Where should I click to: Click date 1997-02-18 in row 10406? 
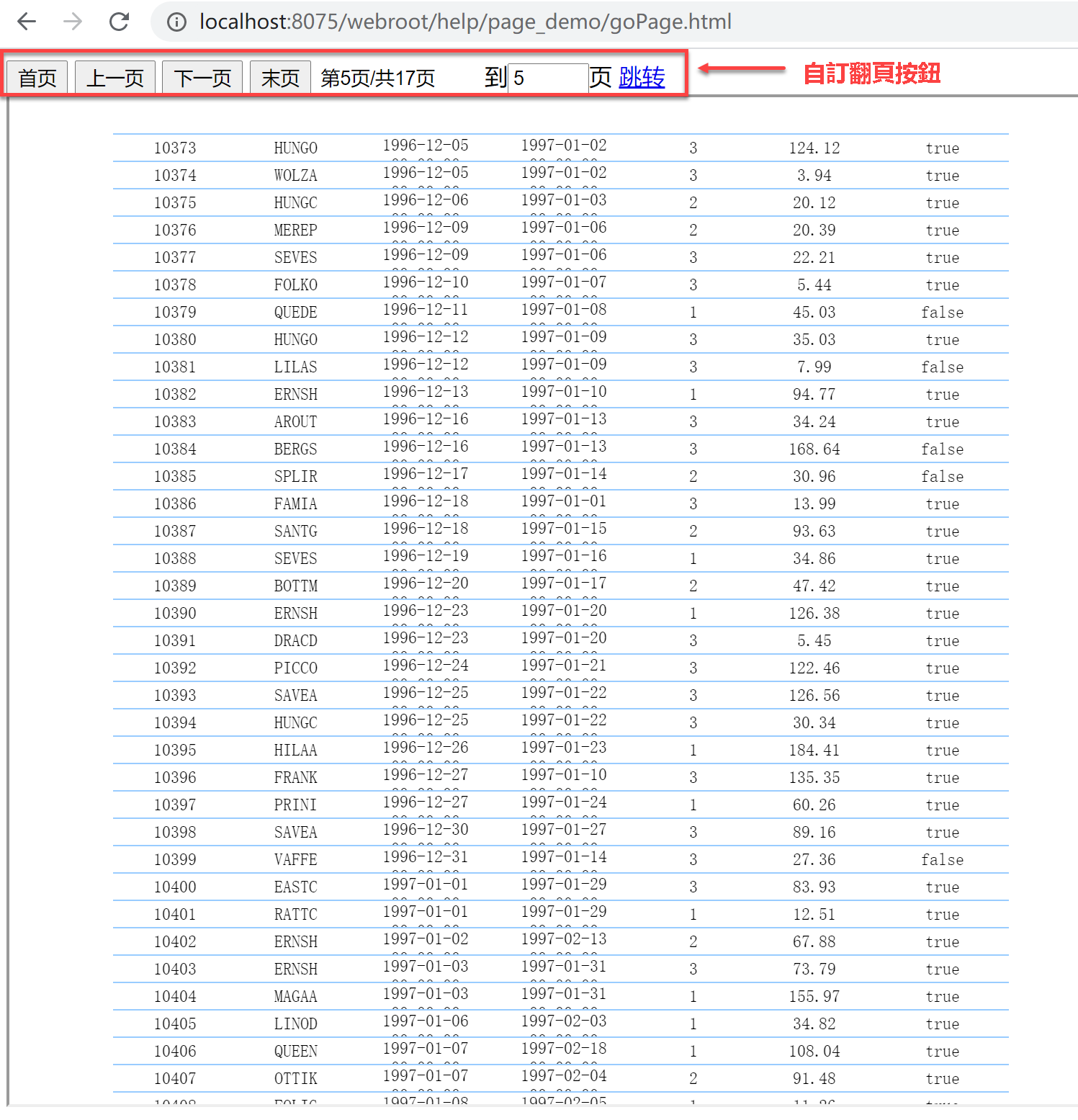tap(564, 1049)
